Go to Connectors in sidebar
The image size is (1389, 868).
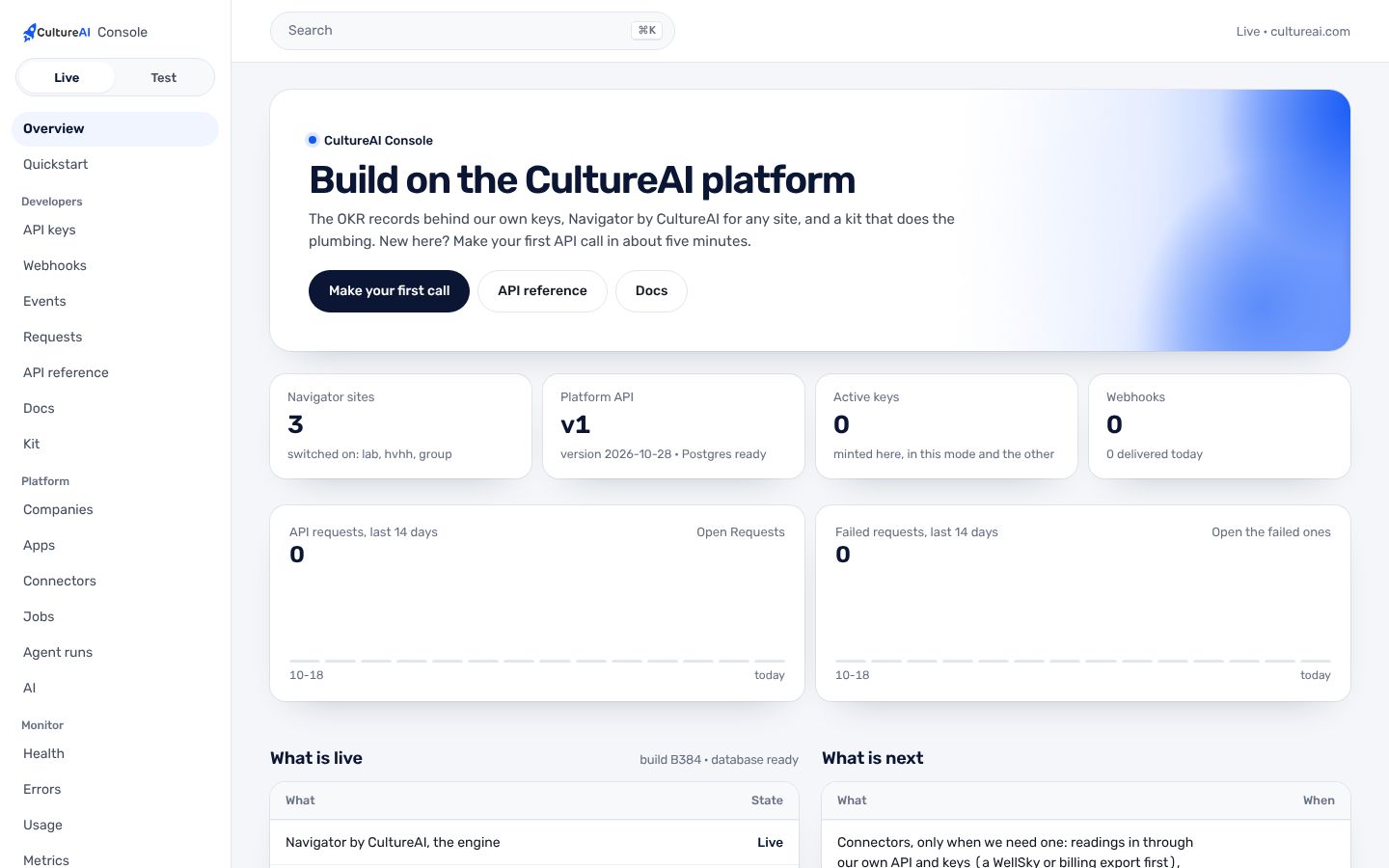115,582
